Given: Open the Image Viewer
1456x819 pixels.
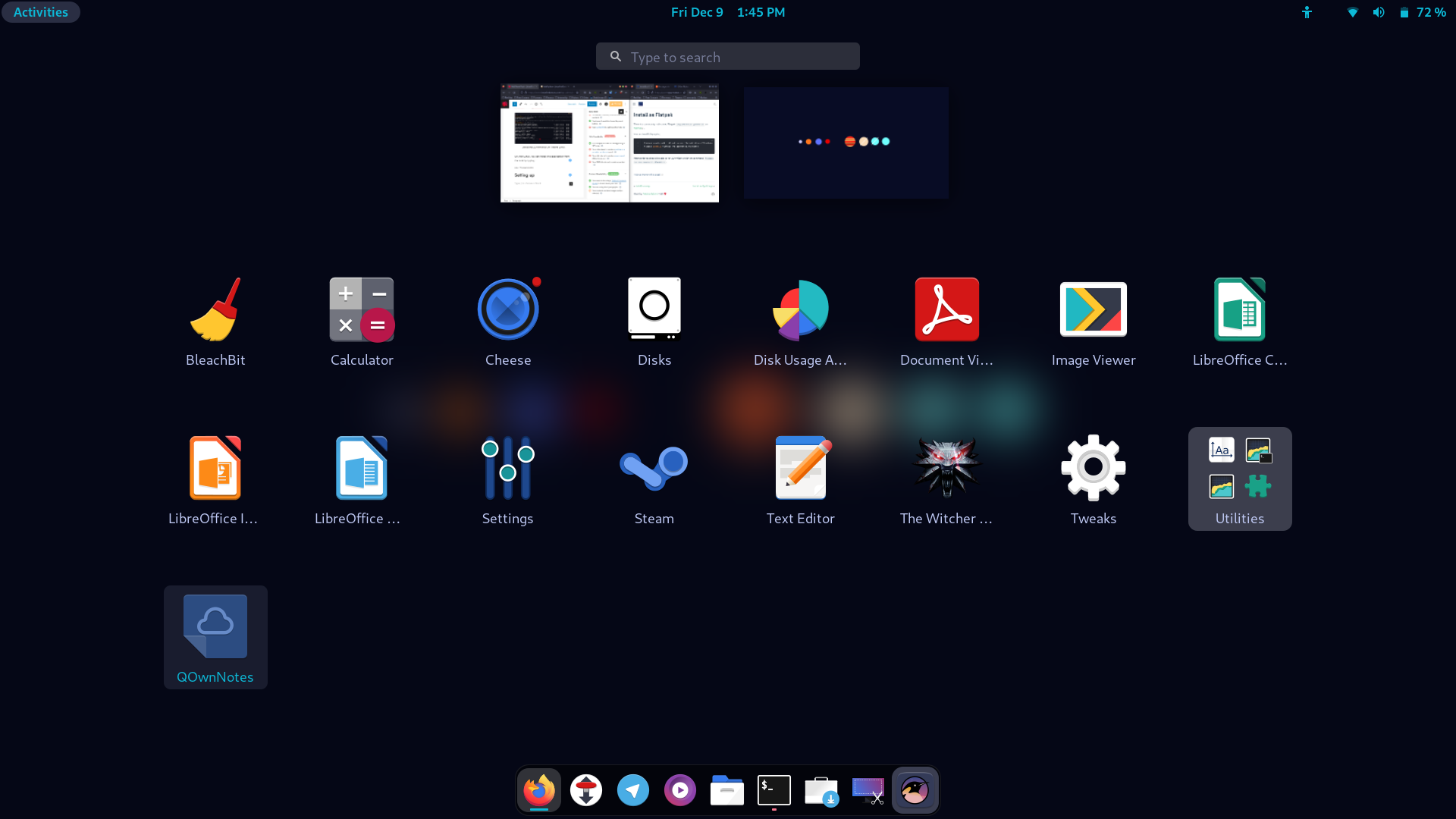Looking at the screenshot, I should pos(1093,309).
